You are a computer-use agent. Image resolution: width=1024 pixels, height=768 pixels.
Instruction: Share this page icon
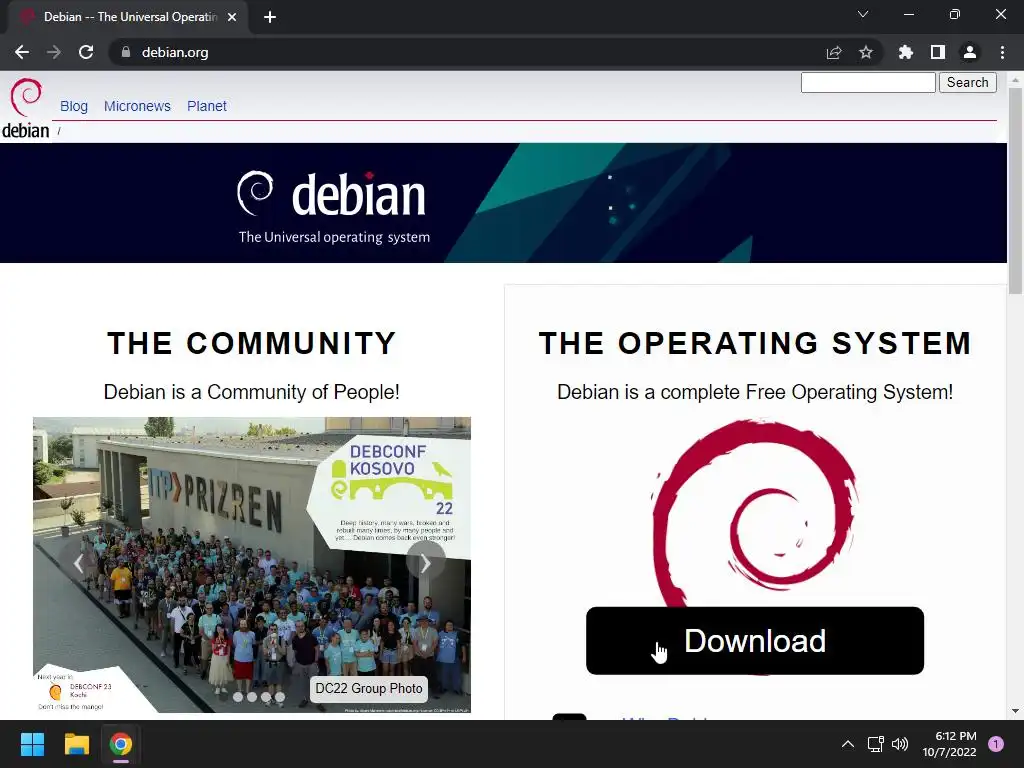coord(834,52)
